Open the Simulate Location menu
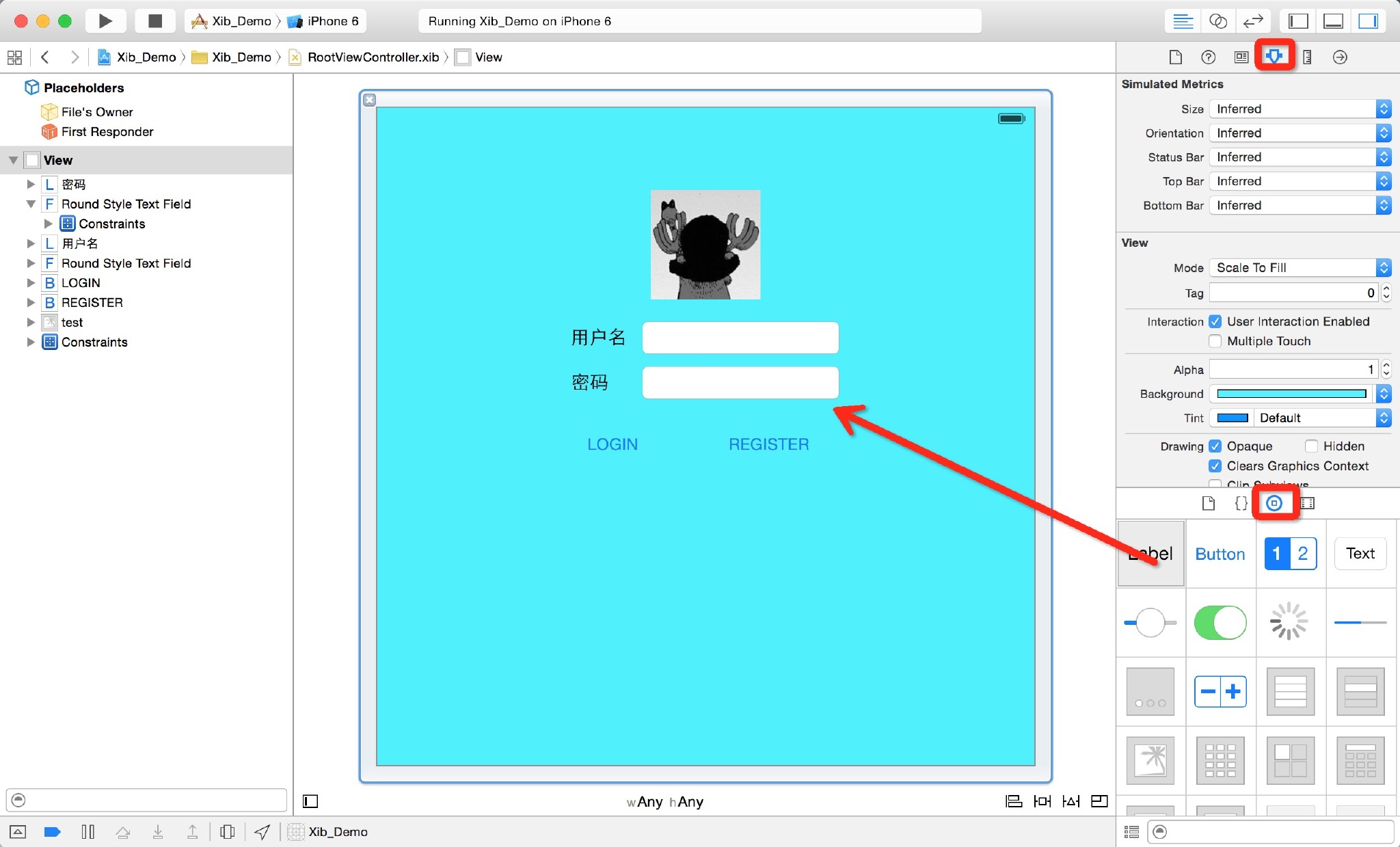Image resolution: width=1400 pixels, height=847 pixels. pos(262,831)
